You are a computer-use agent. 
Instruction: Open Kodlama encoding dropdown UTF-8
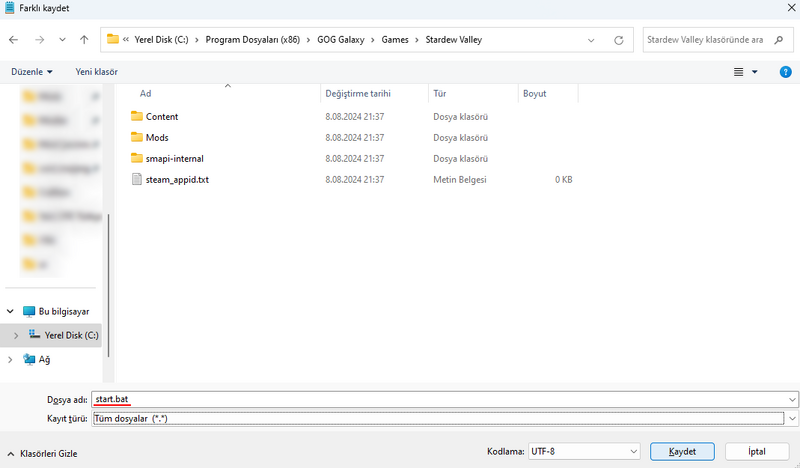click(x=584, y=451)
